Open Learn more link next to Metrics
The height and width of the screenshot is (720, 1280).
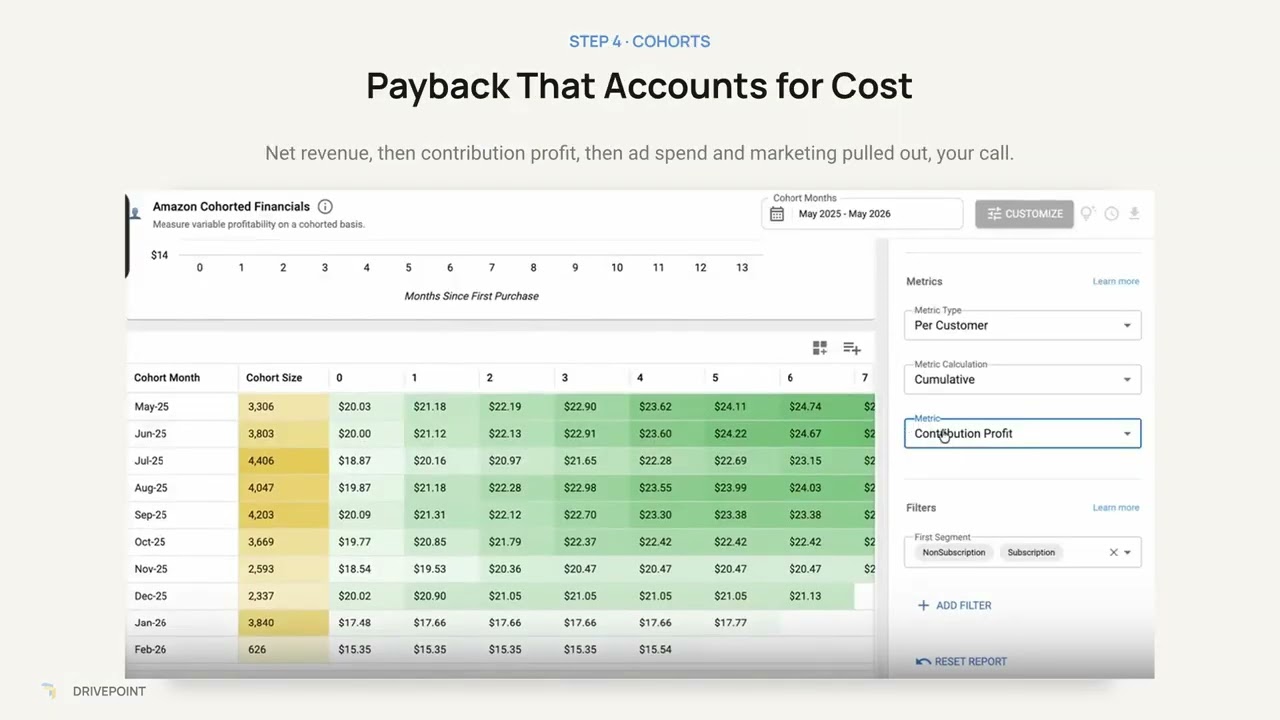coord(1116,281)
